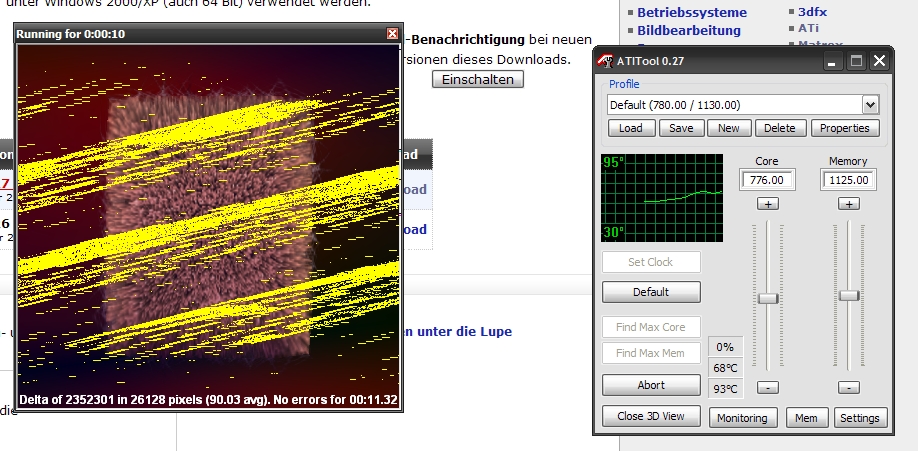Reset clocks with Default button
Screen dimensions: 918x451
(x=651, y=292)
